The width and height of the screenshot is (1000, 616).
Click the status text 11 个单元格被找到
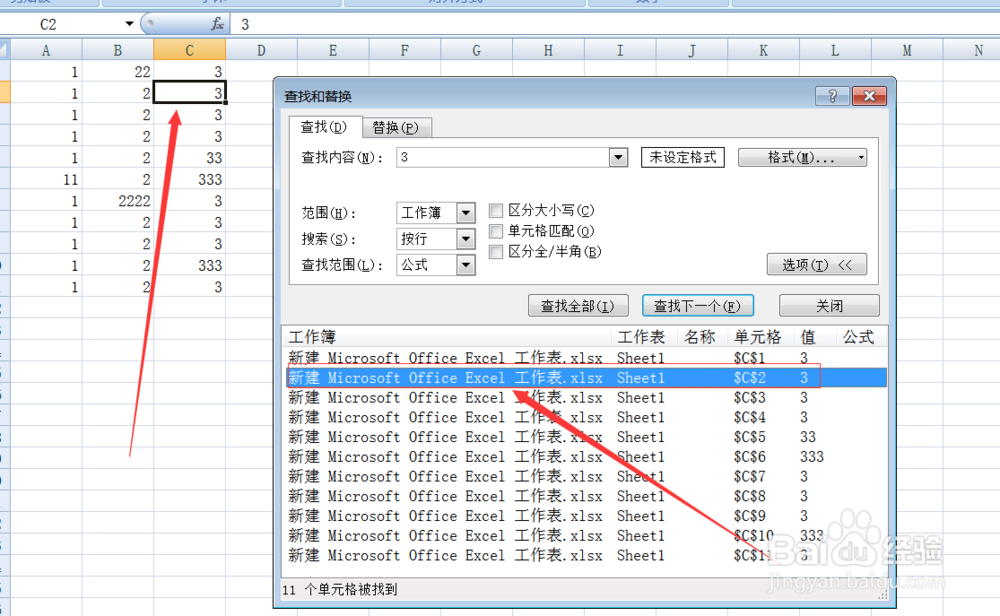click(340, 589)
